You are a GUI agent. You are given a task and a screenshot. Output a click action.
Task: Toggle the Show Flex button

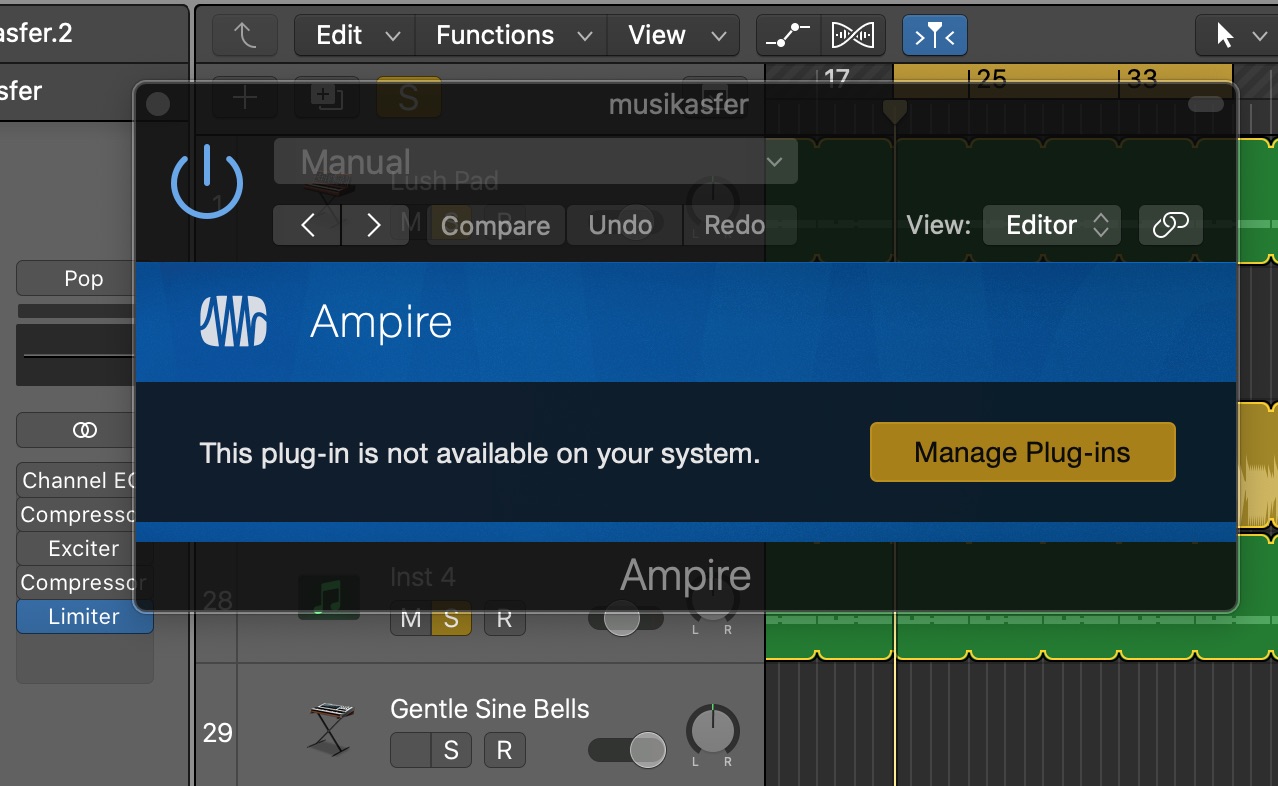point(853,36)
